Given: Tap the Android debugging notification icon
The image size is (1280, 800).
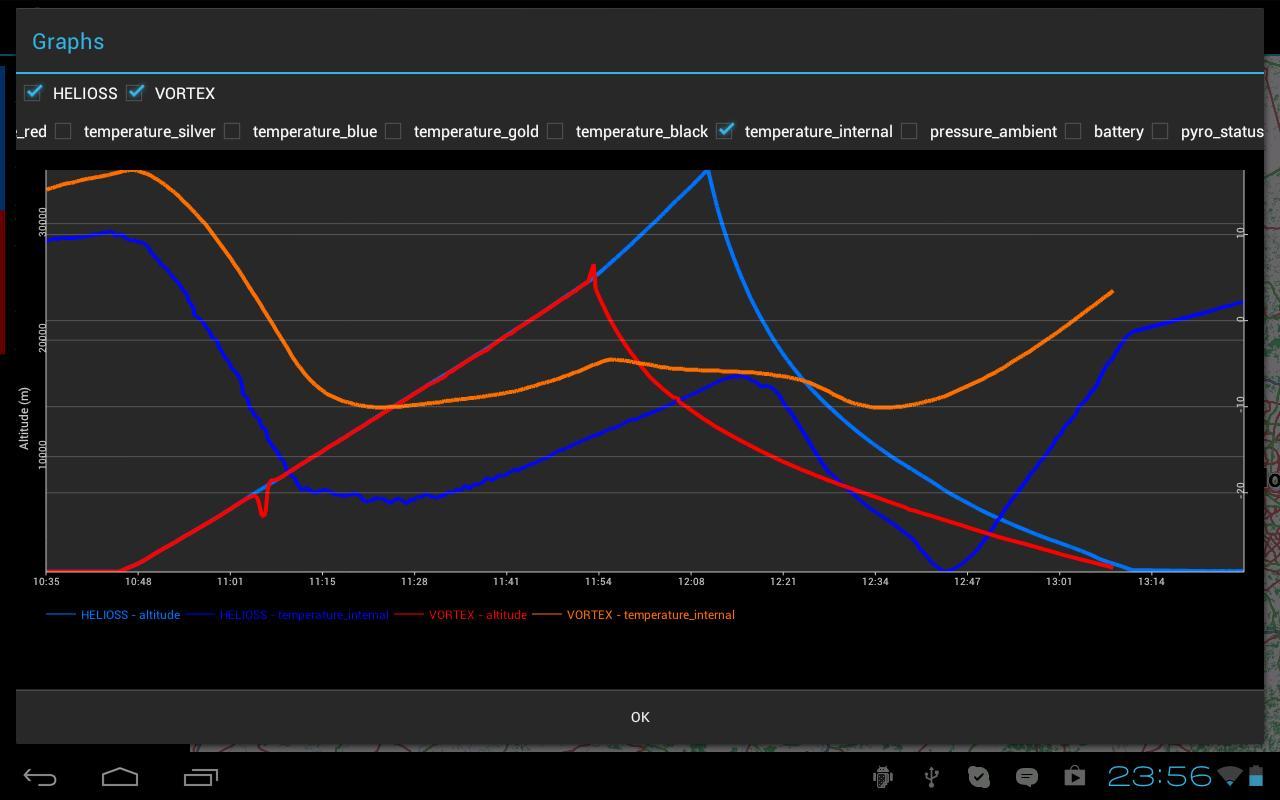Looking at the screenshot, I should pyautogui.click(x=883, y=777).
